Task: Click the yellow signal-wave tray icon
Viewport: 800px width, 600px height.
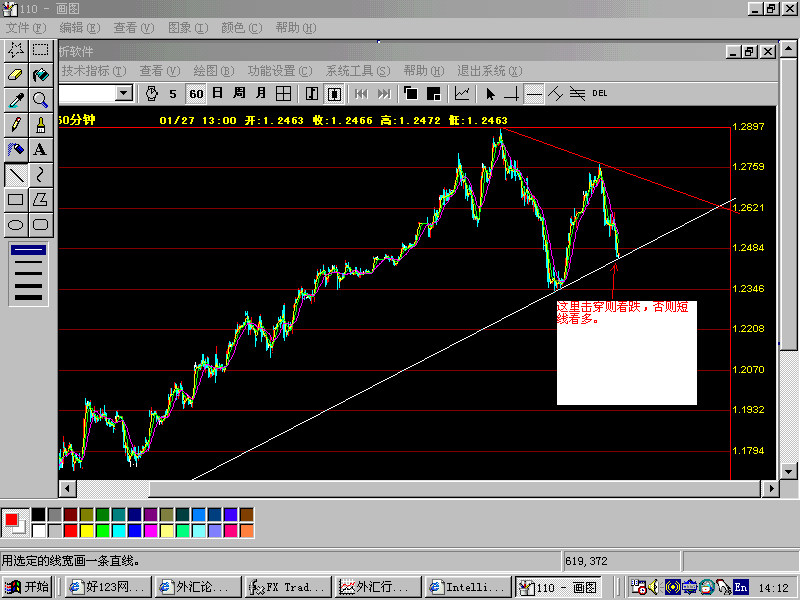Action: point(672,587)
